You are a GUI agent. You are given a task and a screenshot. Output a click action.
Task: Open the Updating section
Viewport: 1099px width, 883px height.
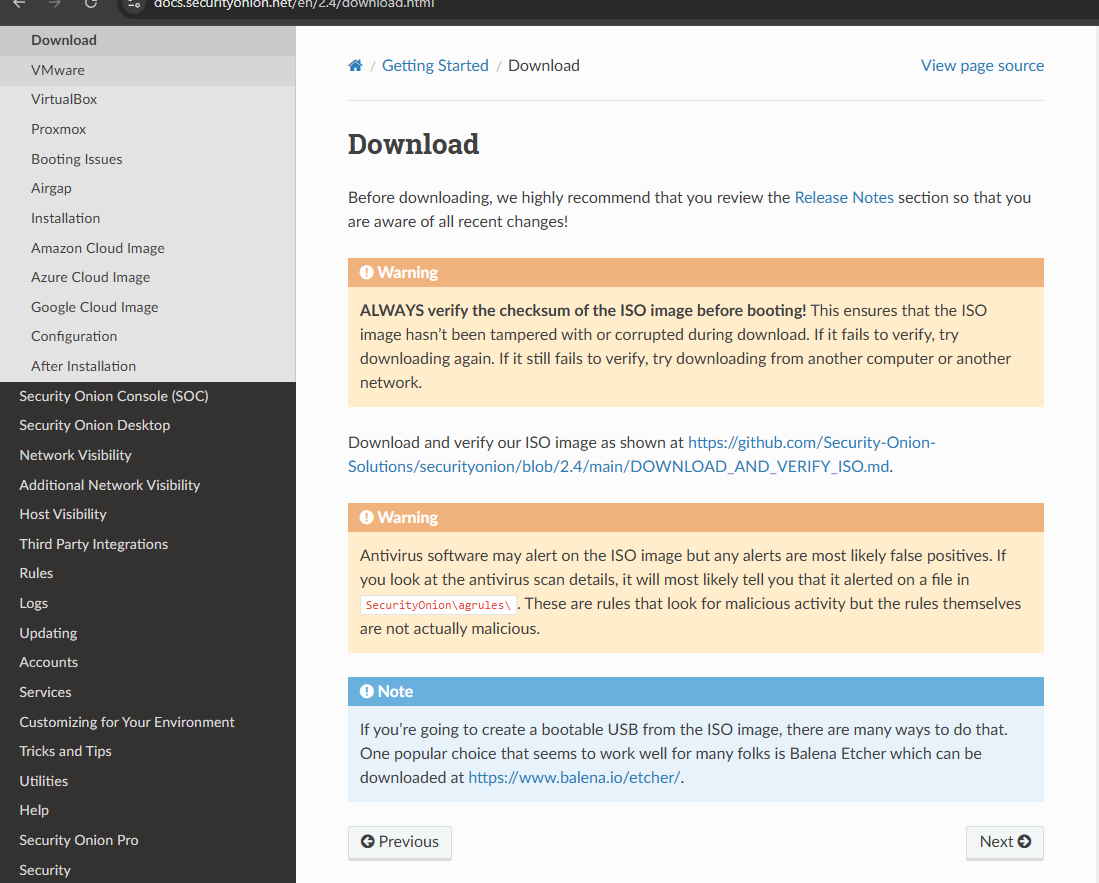point(148,633)
